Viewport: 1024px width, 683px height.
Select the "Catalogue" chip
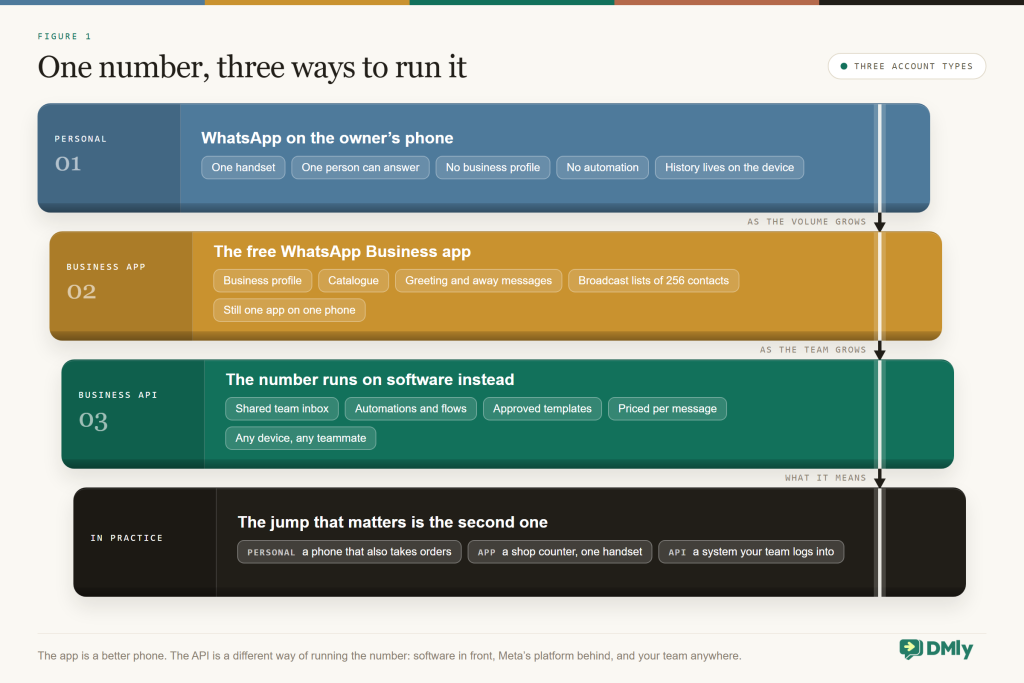[x=353, y=281]
